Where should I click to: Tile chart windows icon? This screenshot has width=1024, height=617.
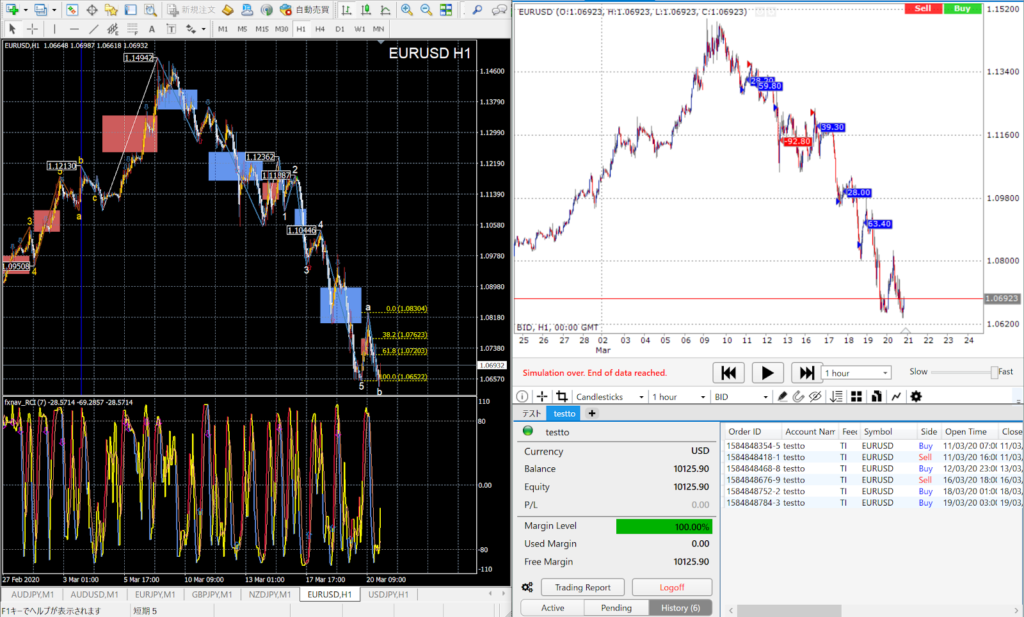click(445, 10)
